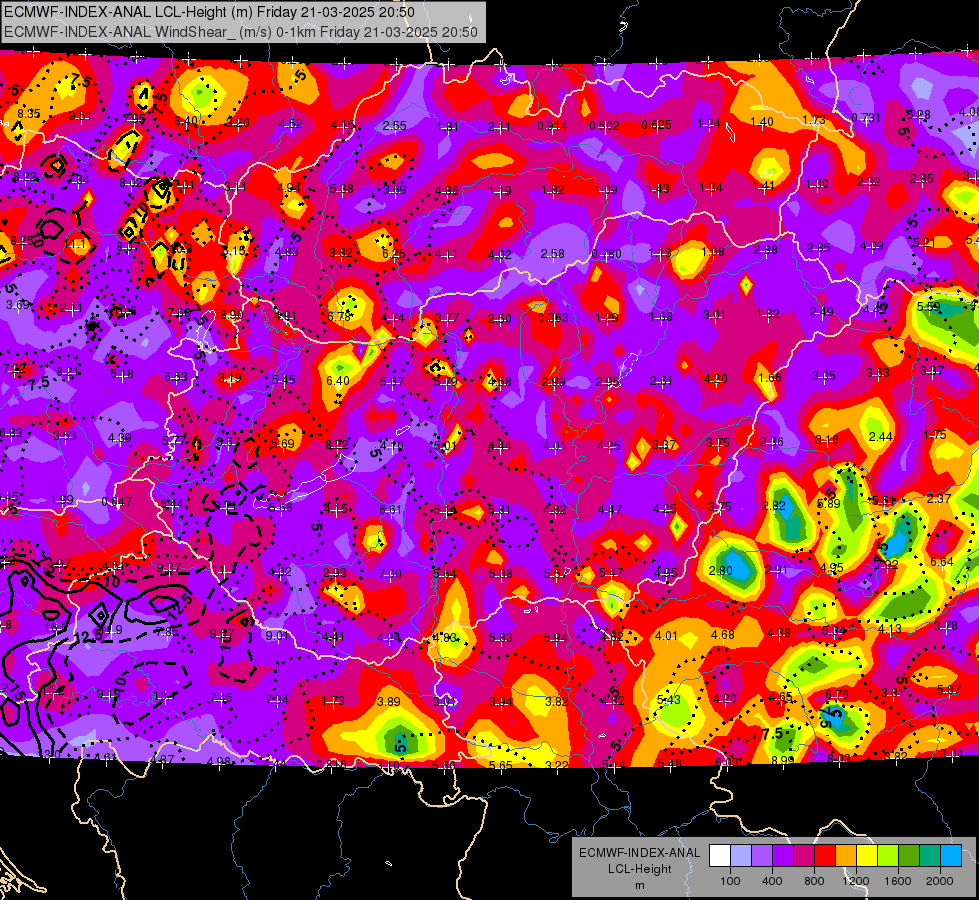Viewport: 979px width, 900px height.
Task: Click the grid value 9.37
Action: [169, 568]
